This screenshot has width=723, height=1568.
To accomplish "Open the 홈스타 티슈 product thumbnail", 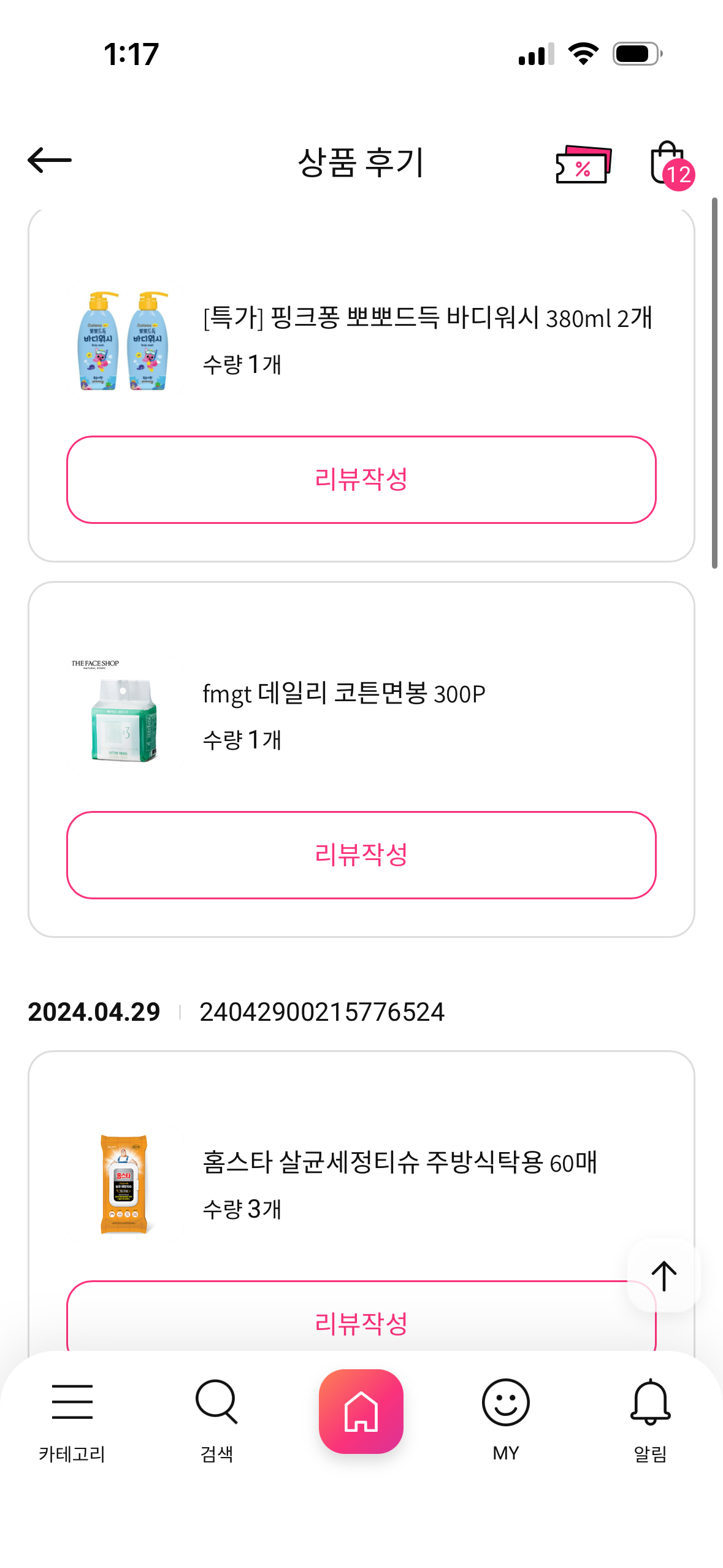I will coord(124,1184).
